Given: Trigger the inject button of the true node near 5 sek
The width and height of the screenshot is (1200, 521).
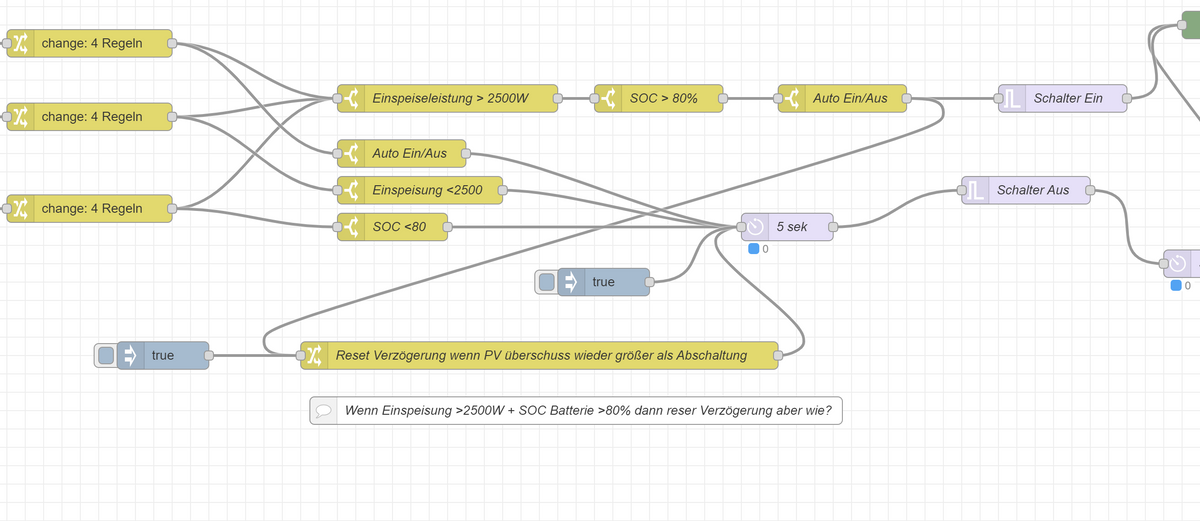Looking at the screenshot, I should pyautogui.click(x=546, y=282).
